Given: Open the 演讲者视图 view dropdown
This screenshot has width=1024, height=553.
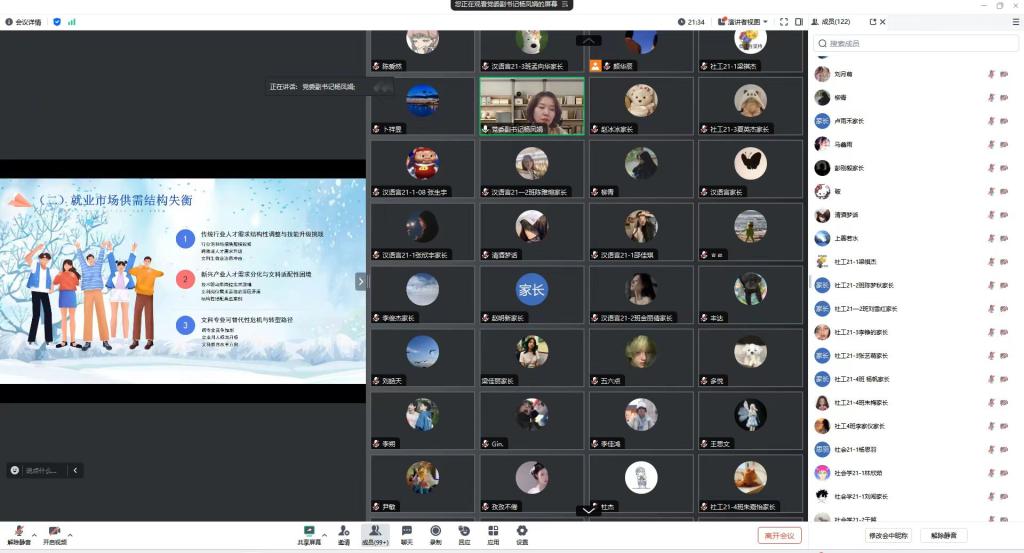Looking at the screenshot, I should (x=745, y=21).
